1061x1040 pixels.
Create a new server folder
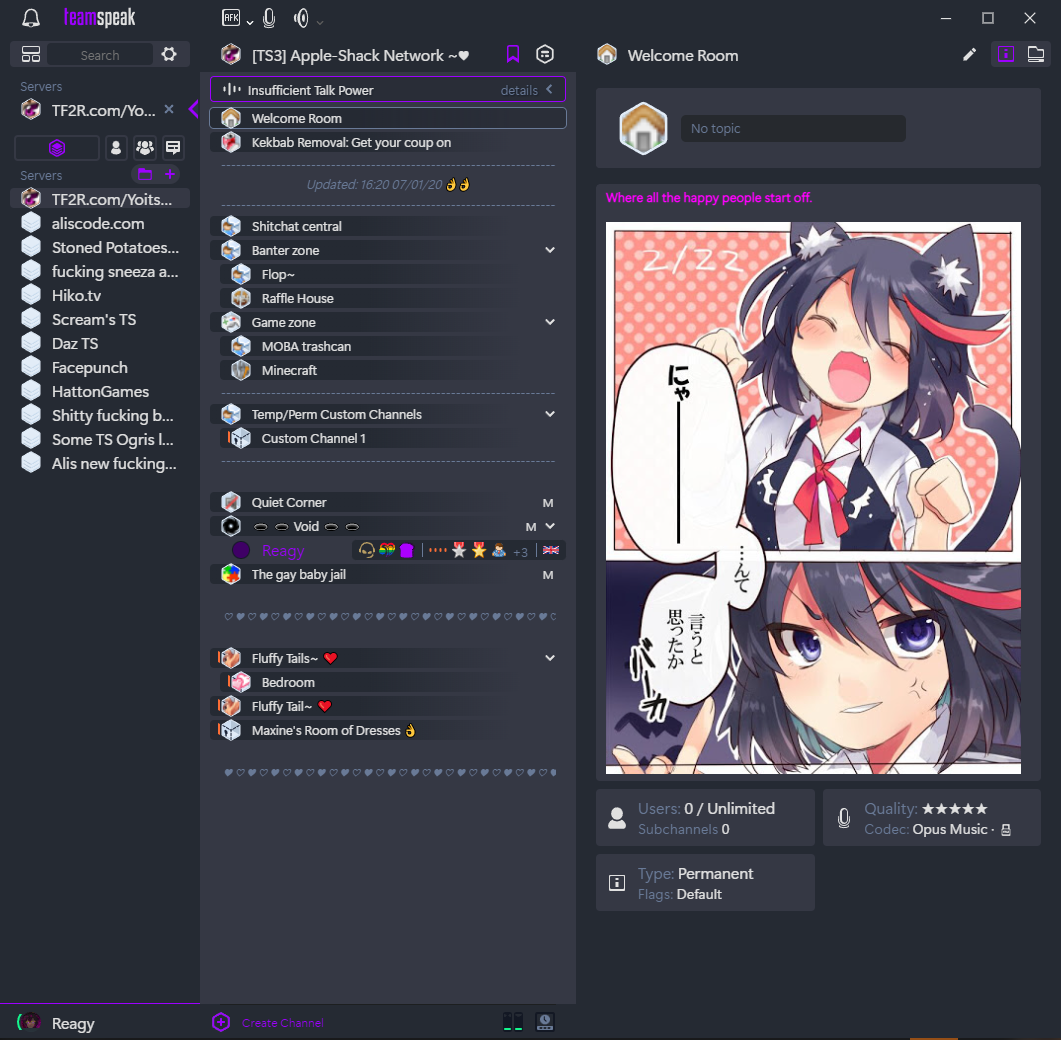(145, 175)
